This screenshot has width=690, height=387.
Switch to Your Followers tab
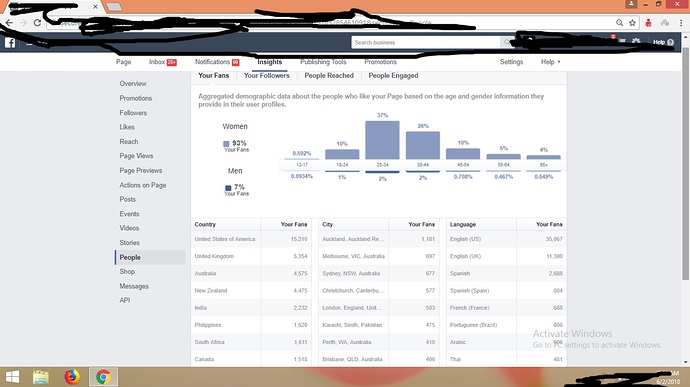click(267, 76)
